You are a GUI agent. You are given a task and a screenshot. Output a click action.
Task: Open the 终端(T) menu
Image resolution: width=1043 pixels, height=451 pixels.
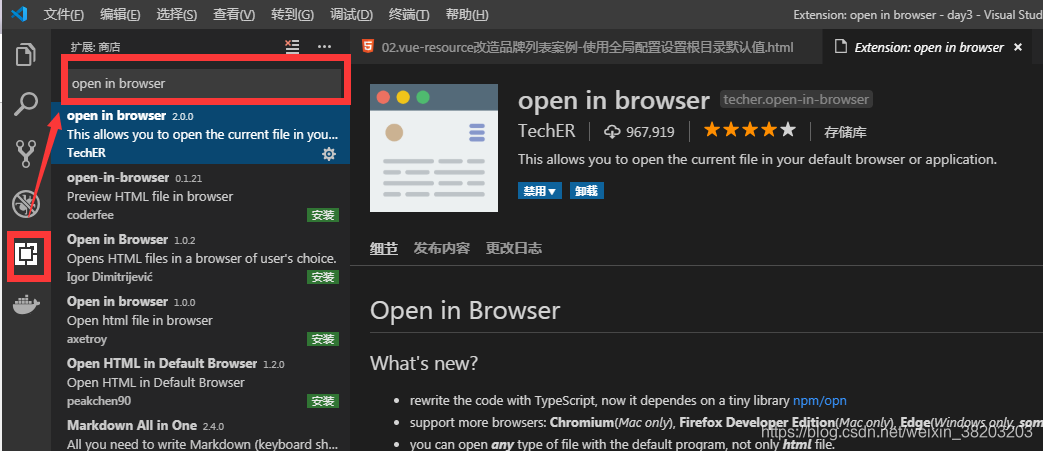(408, 15)
